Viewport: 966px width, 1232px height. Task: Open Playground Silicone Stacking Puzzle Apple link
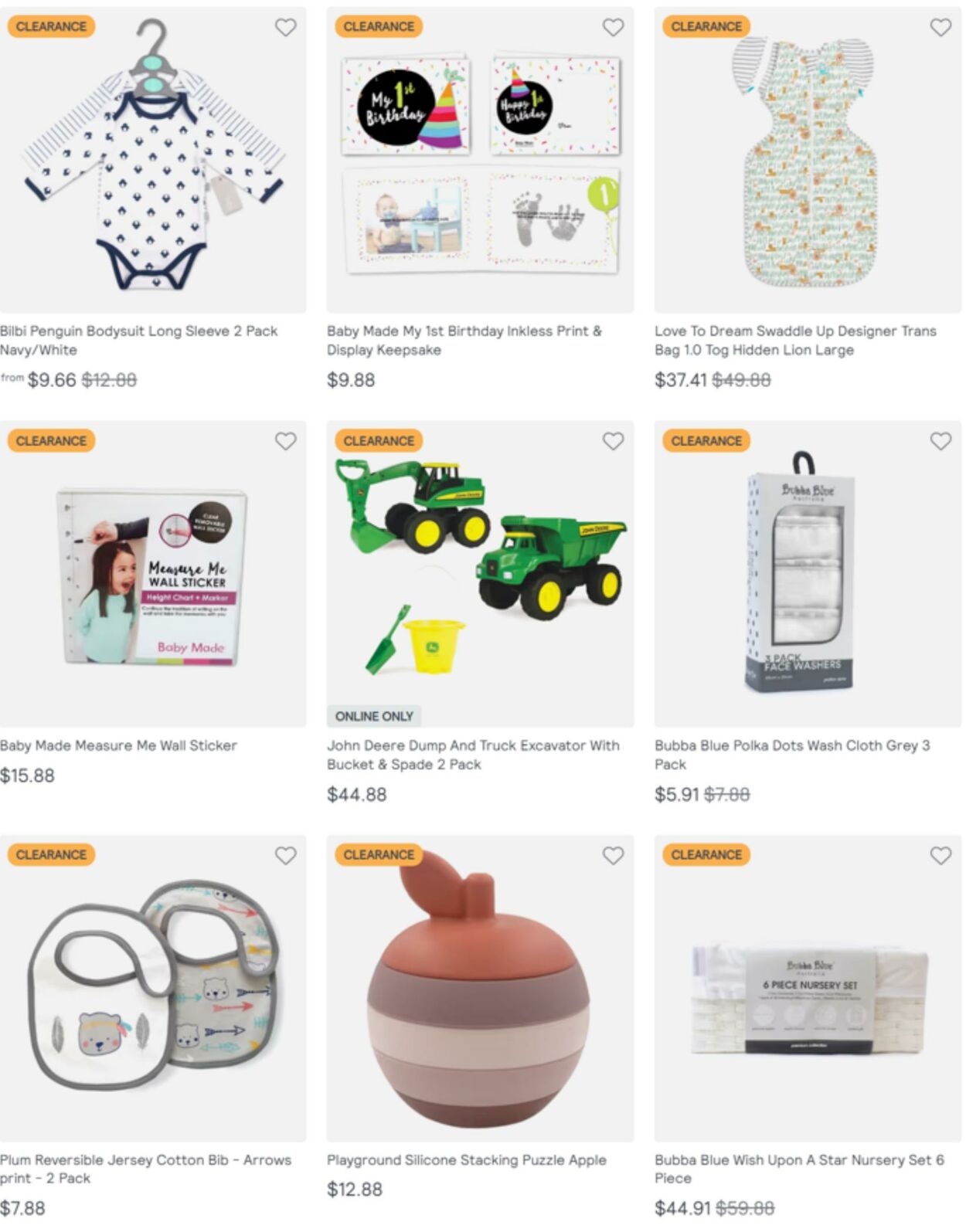pyautogui.click(x=467, y=1160)
